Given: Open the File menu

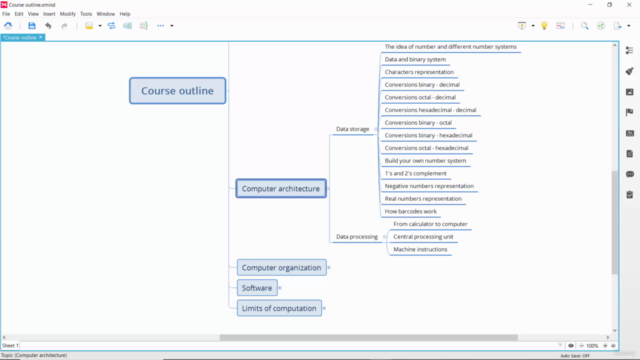Looking at the screenshot, I should [6, 14].
